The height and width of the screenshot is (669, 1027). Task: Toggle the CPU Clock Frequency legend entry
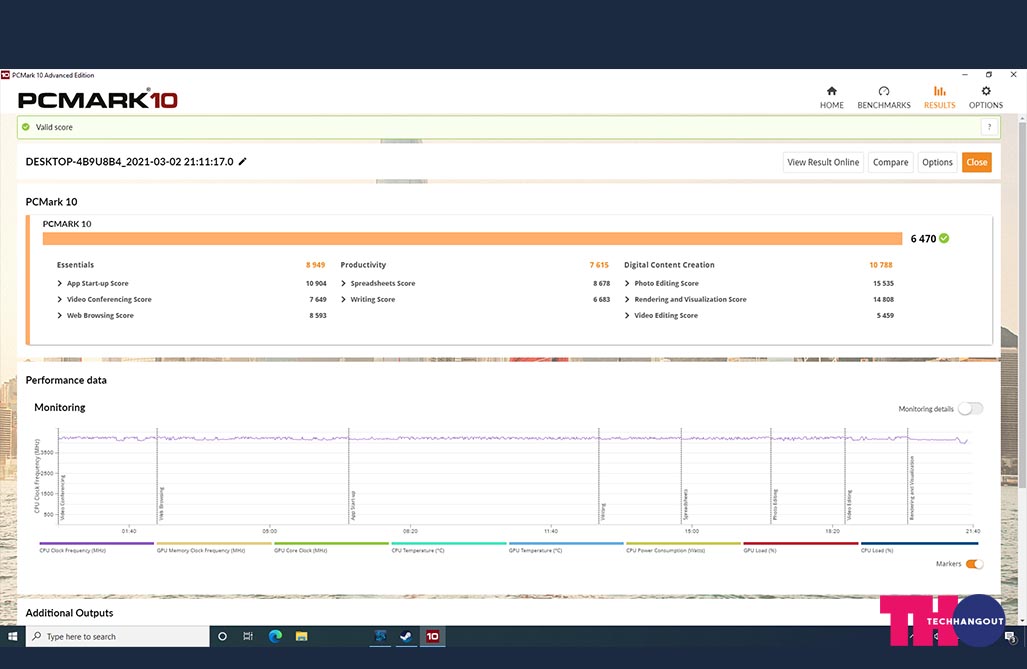(x=96, y=548)
